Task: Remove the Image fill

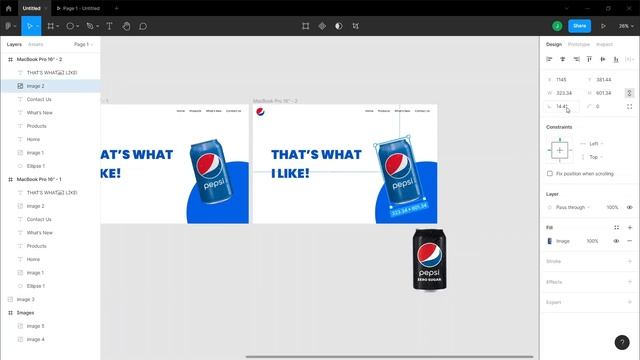Action: (630, 241)
